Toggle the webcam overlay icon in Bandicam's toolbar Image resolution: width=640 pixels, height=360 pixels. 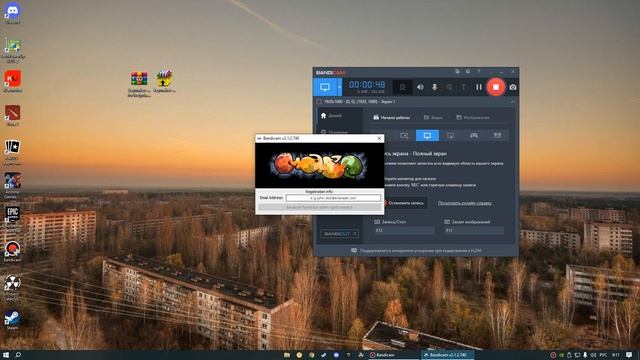coord(402,87)
